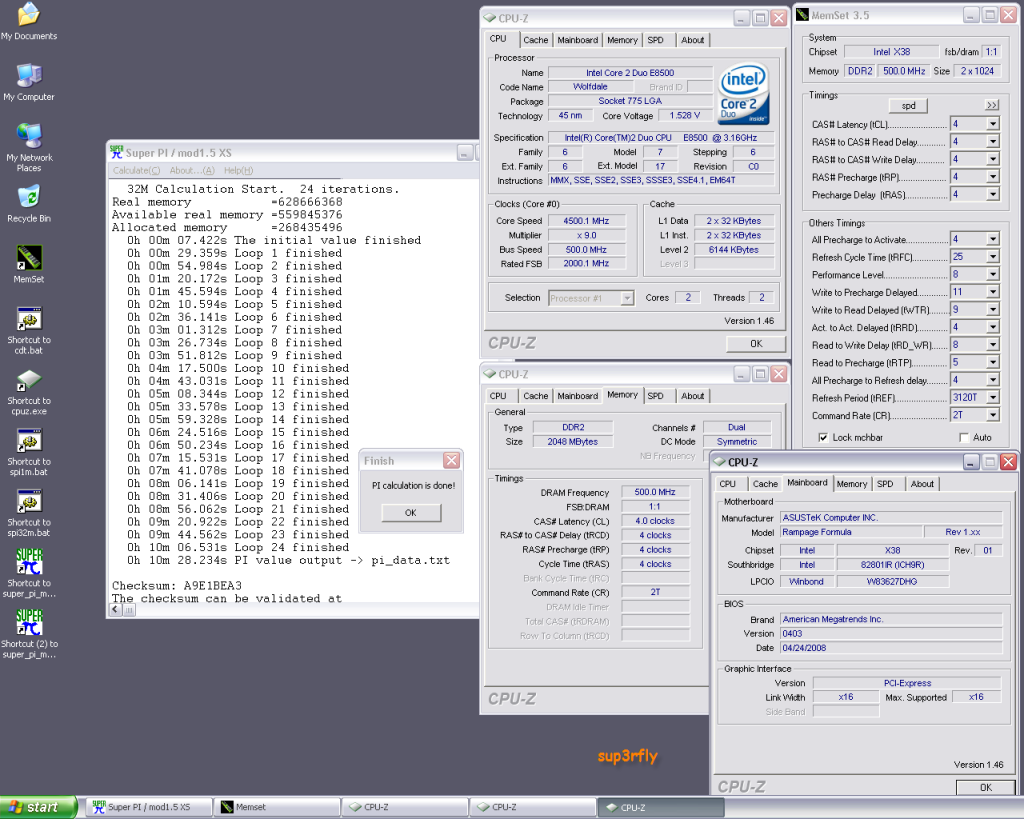Click BIOS date 04/24/2008 field
Screen dimensions: 1024x819
pos(891,648)
